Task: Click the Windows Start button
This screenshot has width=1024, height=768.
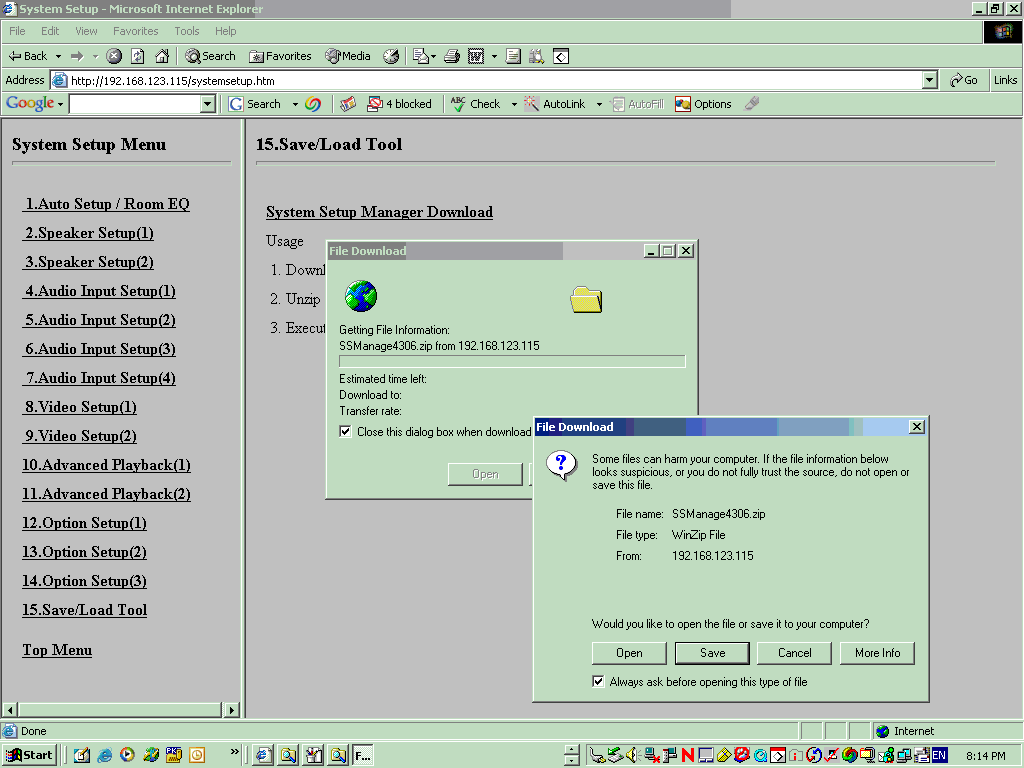Action: click(x=30, y=755)
